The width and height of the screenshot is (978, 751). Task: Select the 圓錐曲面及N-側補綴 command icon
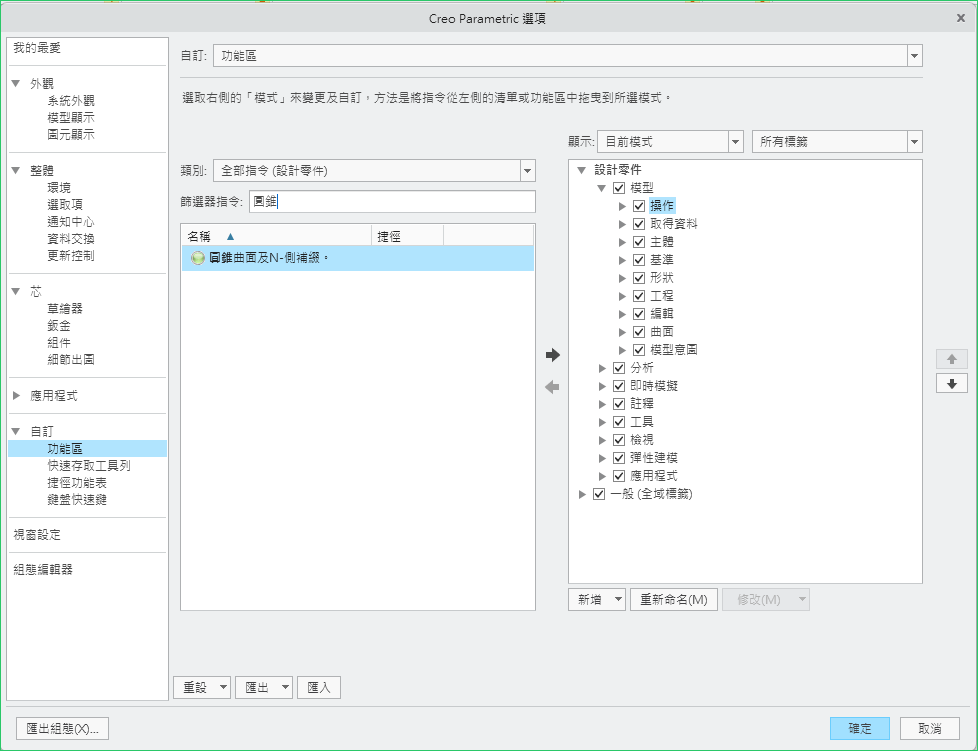[198, 259]
